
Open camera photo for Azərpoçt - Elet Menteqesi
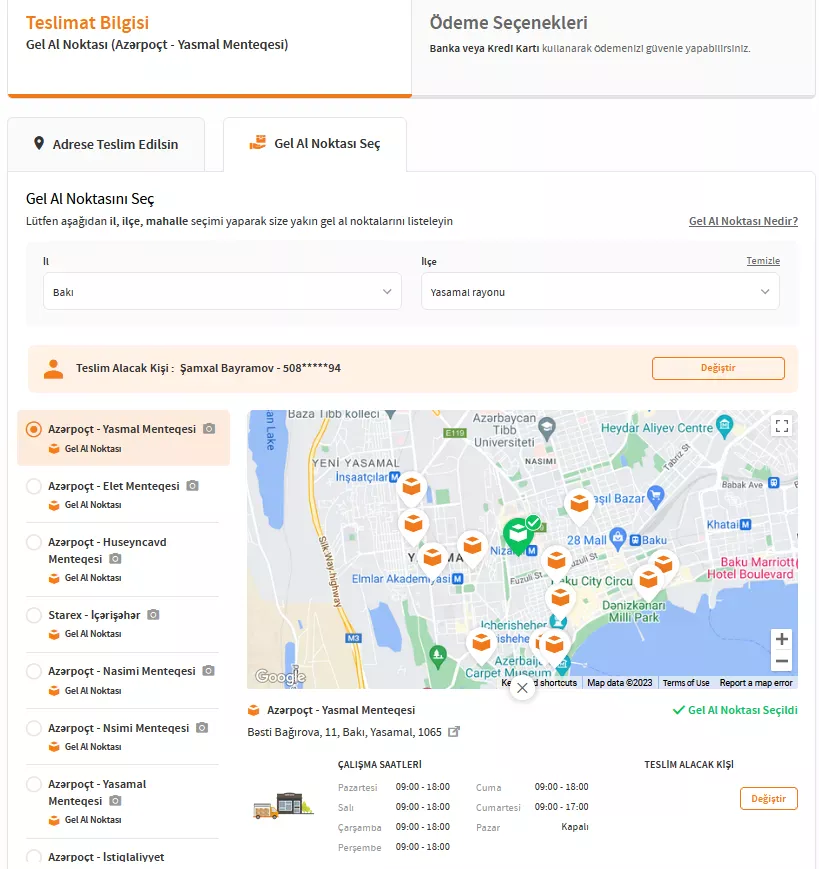click(x=193, y=486)
